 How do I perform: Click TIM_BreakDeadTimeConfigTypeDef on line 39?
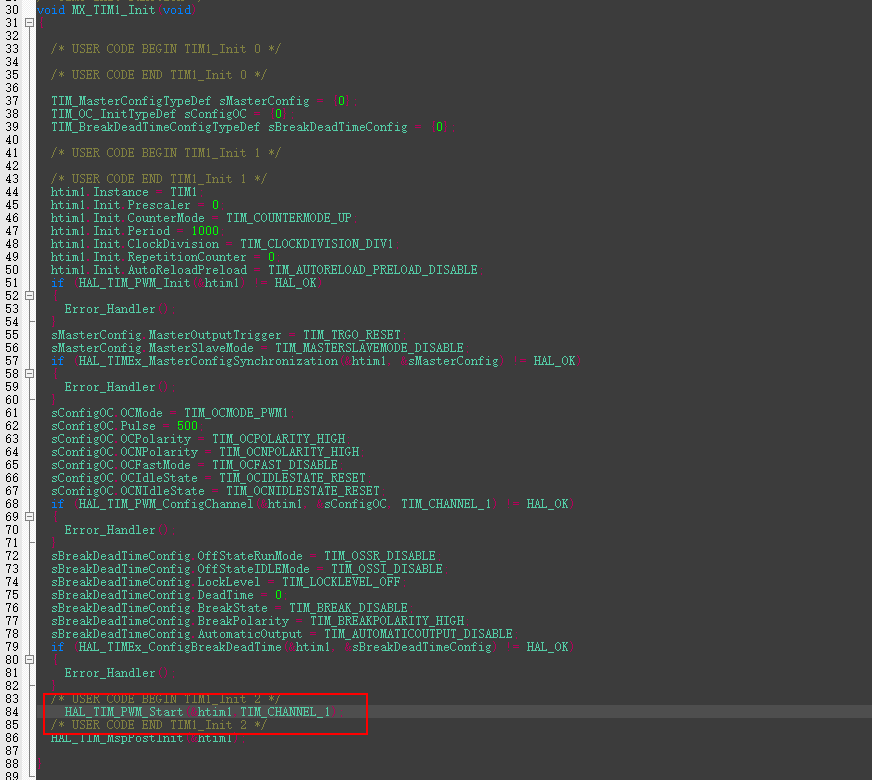click(x=156, y=127)
